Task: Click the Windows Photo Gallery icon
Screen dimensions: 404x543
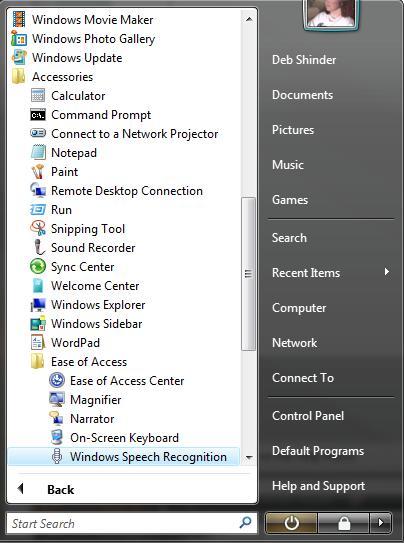Action: pyautogui.click(x=19, y=38)
